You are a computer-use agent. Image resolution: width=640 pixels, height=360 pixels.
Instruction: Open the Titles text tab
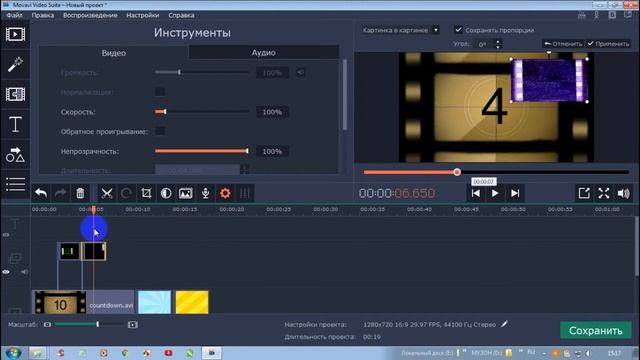tap(15, 124)
